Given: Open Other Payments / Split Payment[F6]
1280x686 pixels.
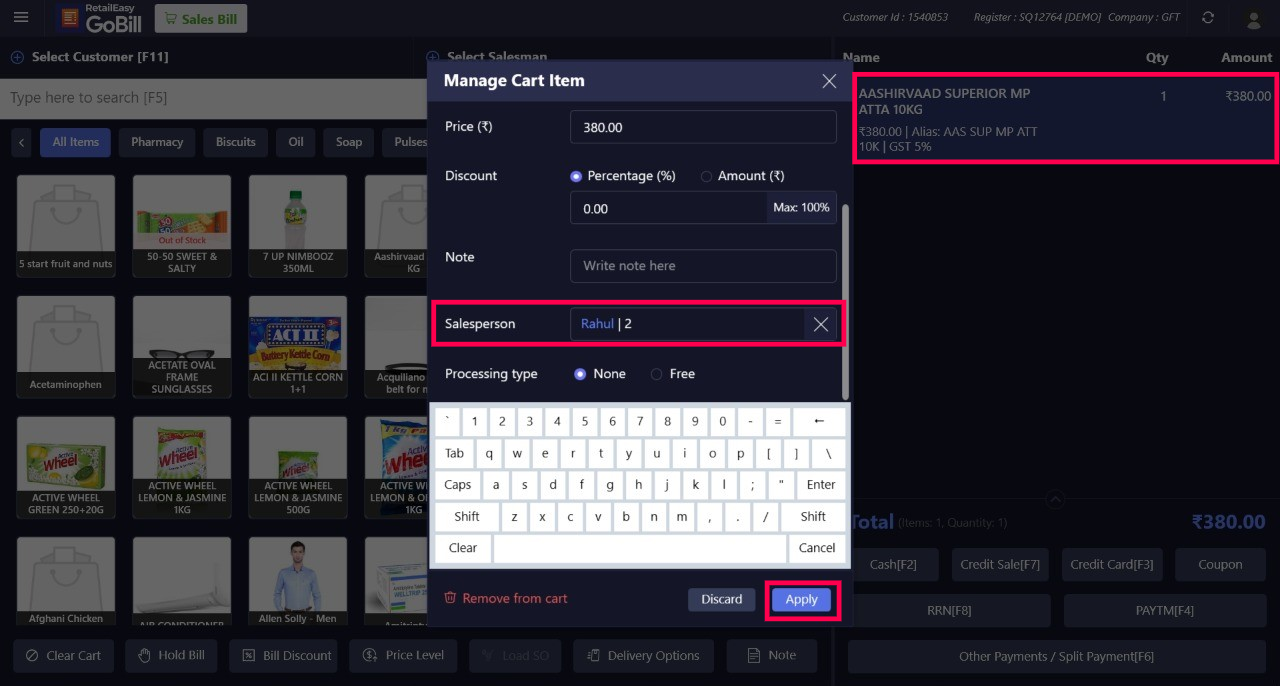Looking at the screenshot, I should pos(1057,656).
